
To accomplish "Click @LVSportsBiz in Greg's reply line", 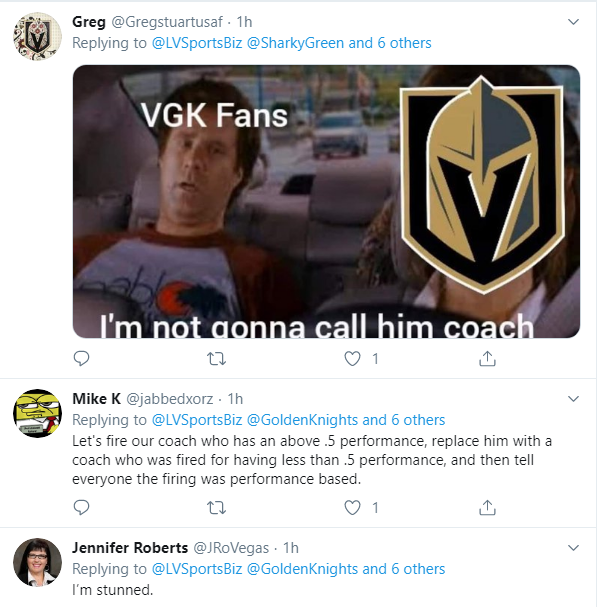I will pos(196,43).
